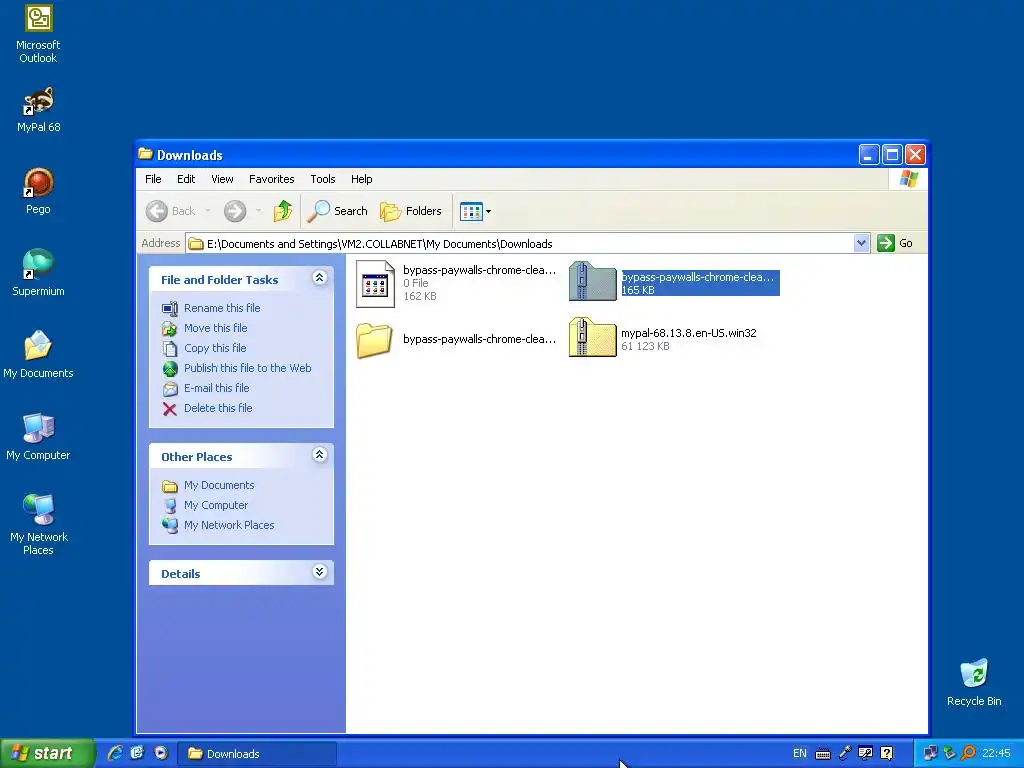Click the Forward arrow toolbar button

click(235, 211)
